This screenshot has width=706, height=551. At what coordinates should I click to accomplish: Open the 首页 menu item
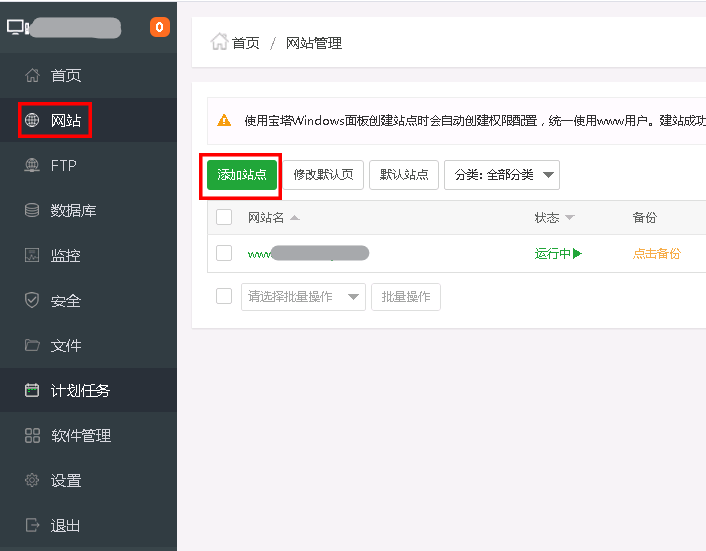(88, 75)
